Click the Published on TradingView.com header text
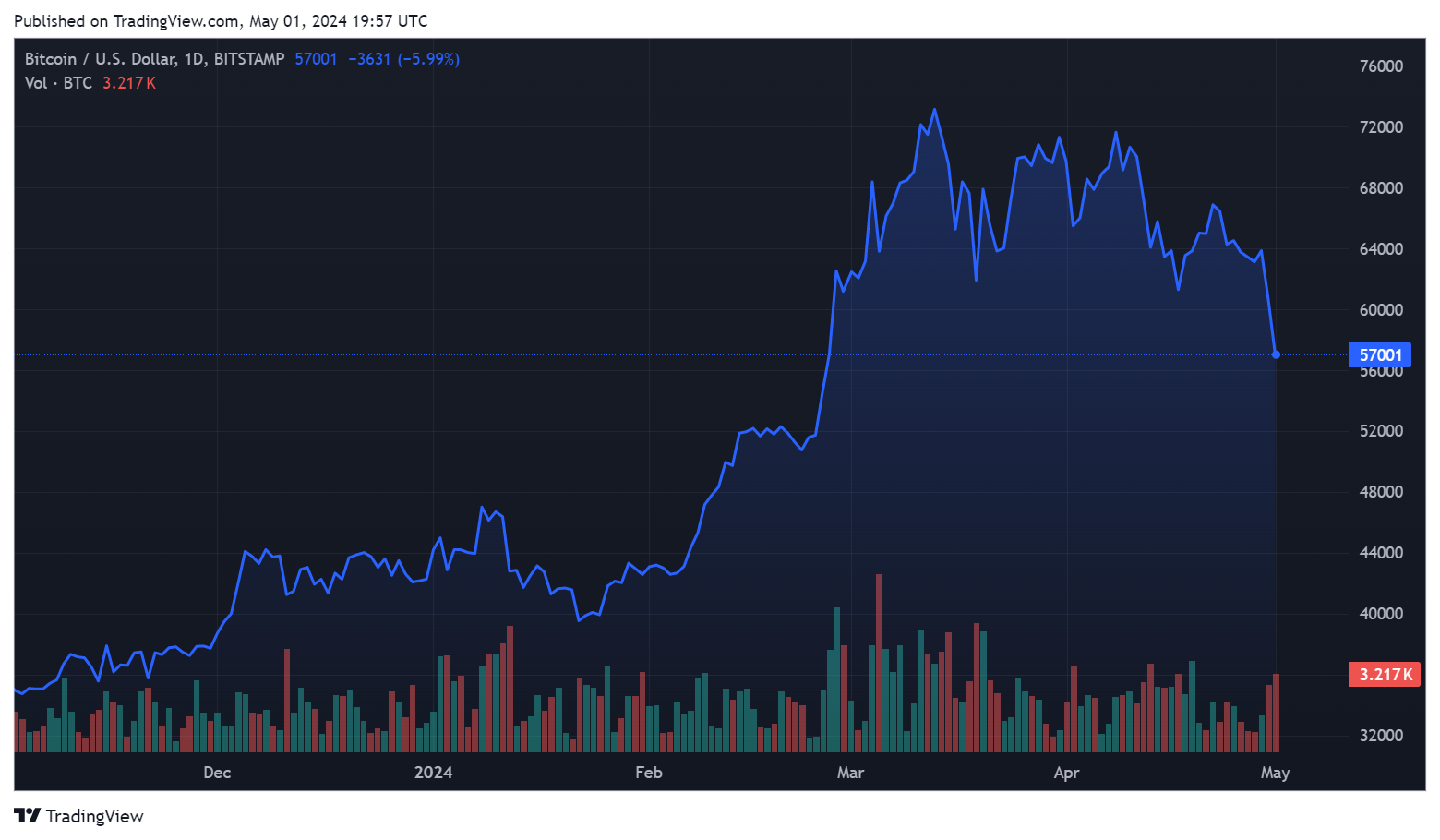The width and height of the screenshot is (1440, 840). point(221,20)
